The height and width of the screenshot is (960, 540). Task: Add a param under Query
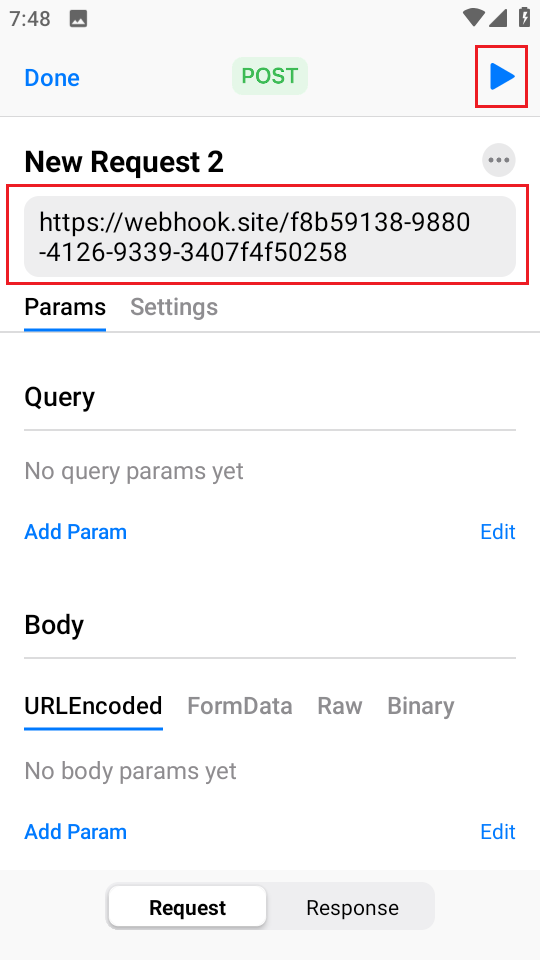75,531
